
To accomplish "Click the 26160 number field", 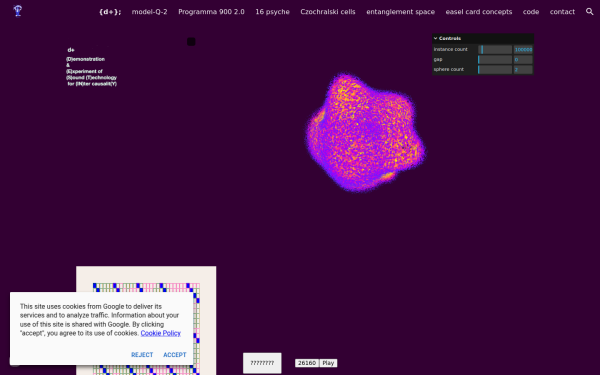I will pos(307,363).
